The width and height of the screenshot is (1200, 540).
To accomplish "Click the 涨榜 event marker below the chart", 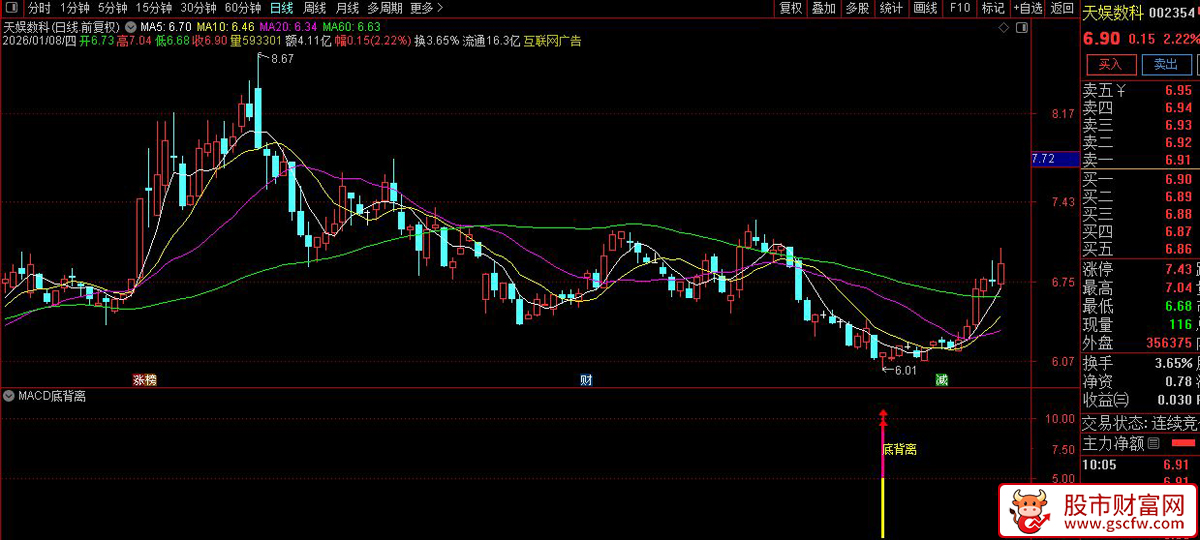I will click(x=145, y=380).
